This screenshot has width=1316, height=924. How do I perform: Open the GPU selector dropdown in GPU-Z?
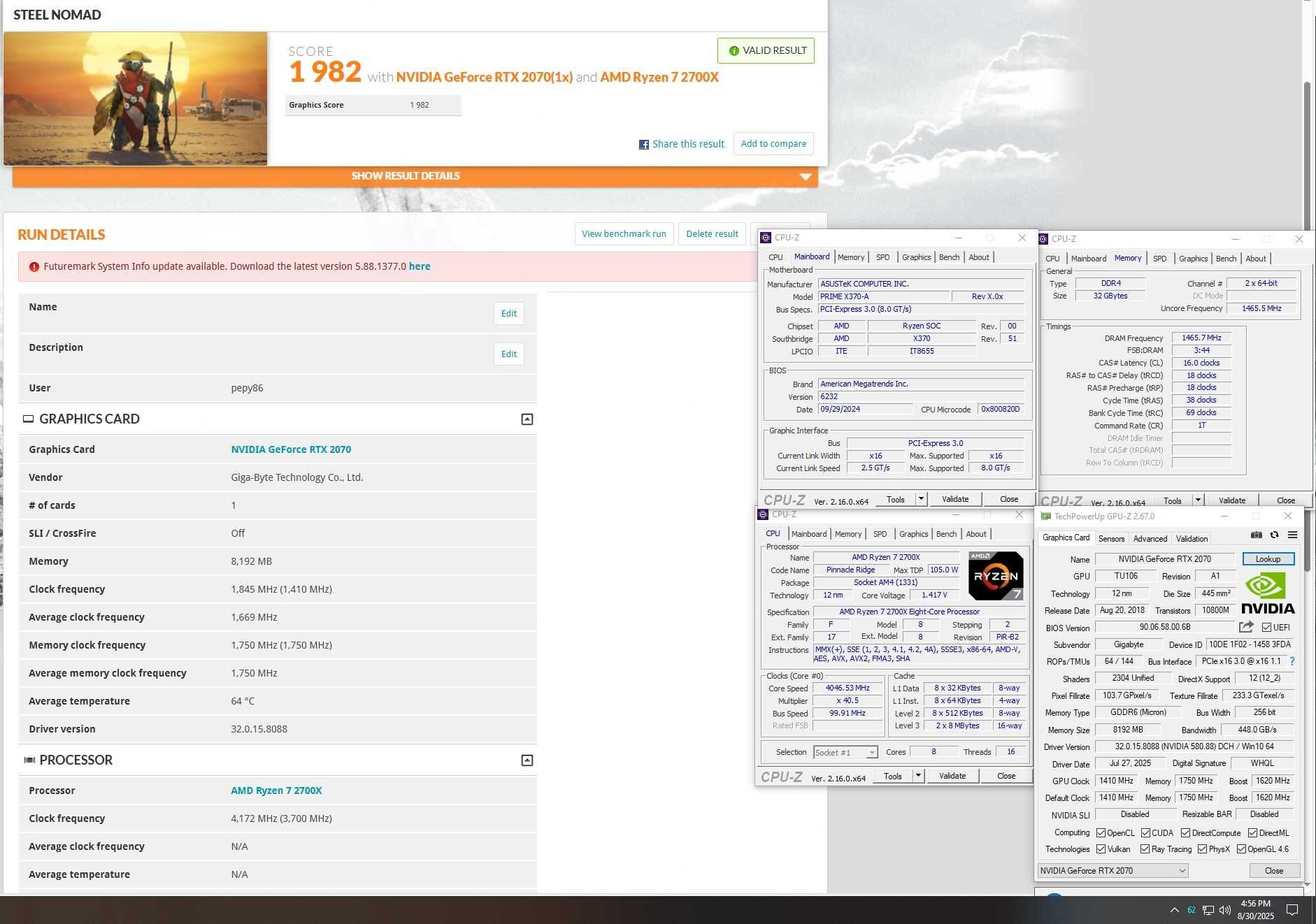(1113, 871)
